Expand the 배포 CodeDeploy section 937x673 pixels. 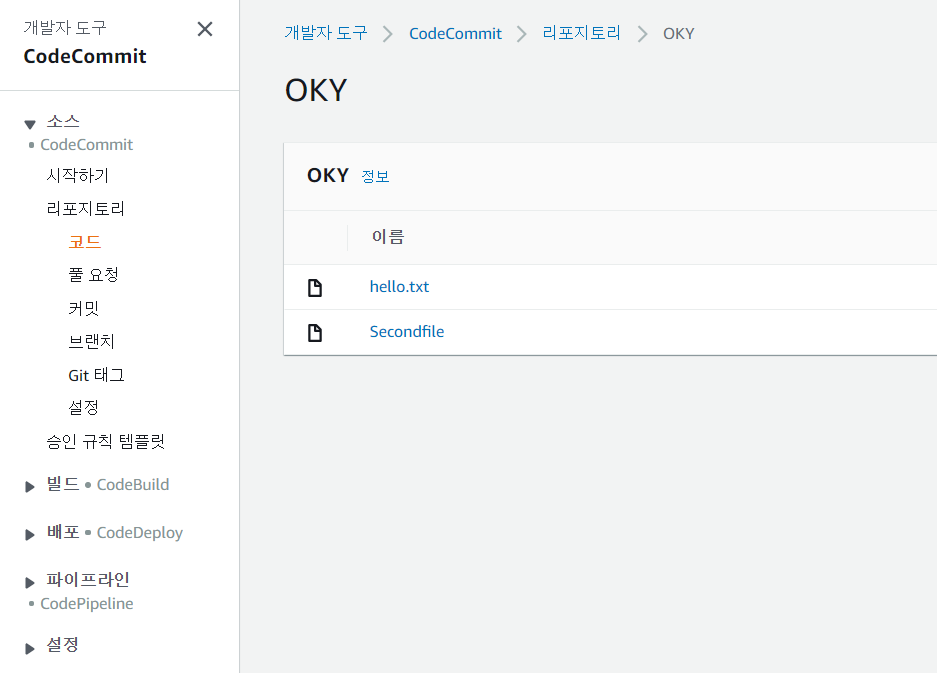coord(29,534)
